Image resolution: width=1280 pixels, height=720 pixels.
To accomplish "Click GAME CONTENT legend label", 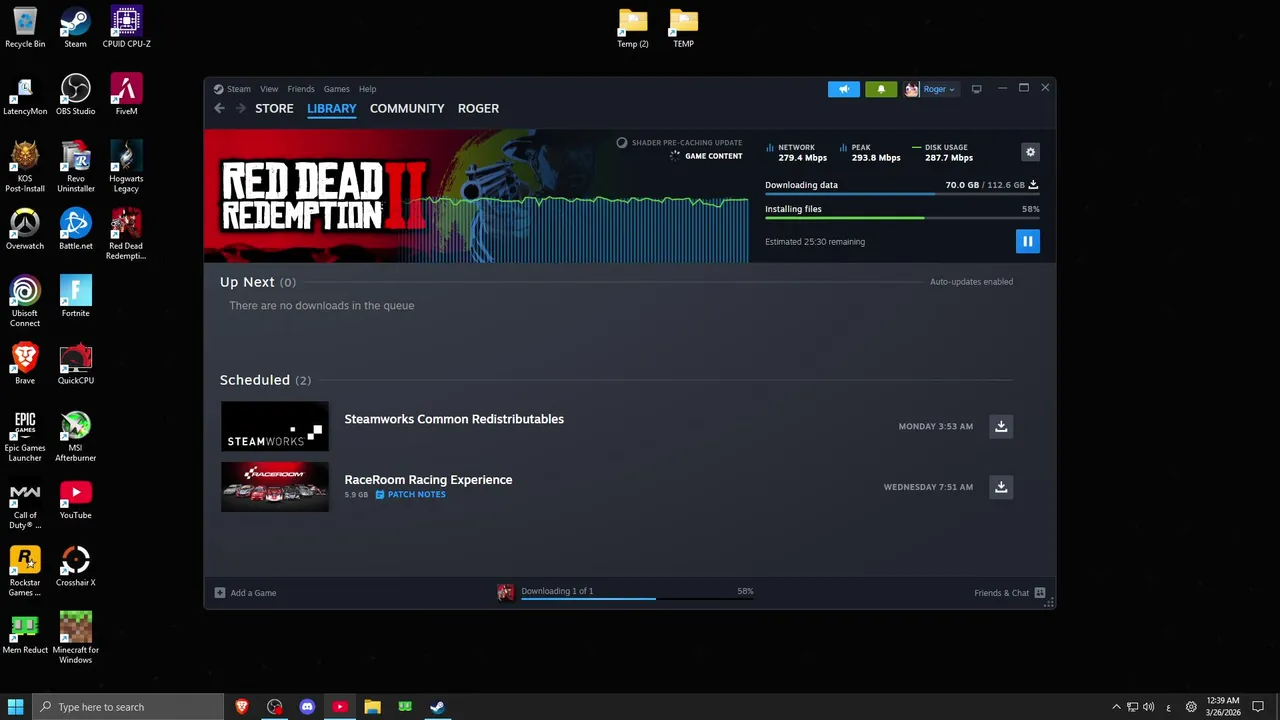I will point(713,156).
